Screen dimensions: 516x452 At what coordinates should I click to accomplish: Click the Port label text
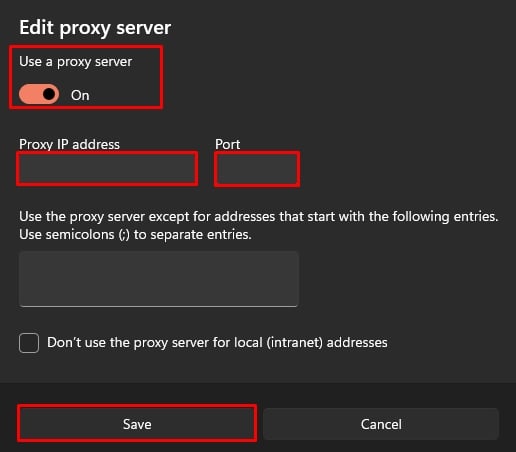click(227, 144)
